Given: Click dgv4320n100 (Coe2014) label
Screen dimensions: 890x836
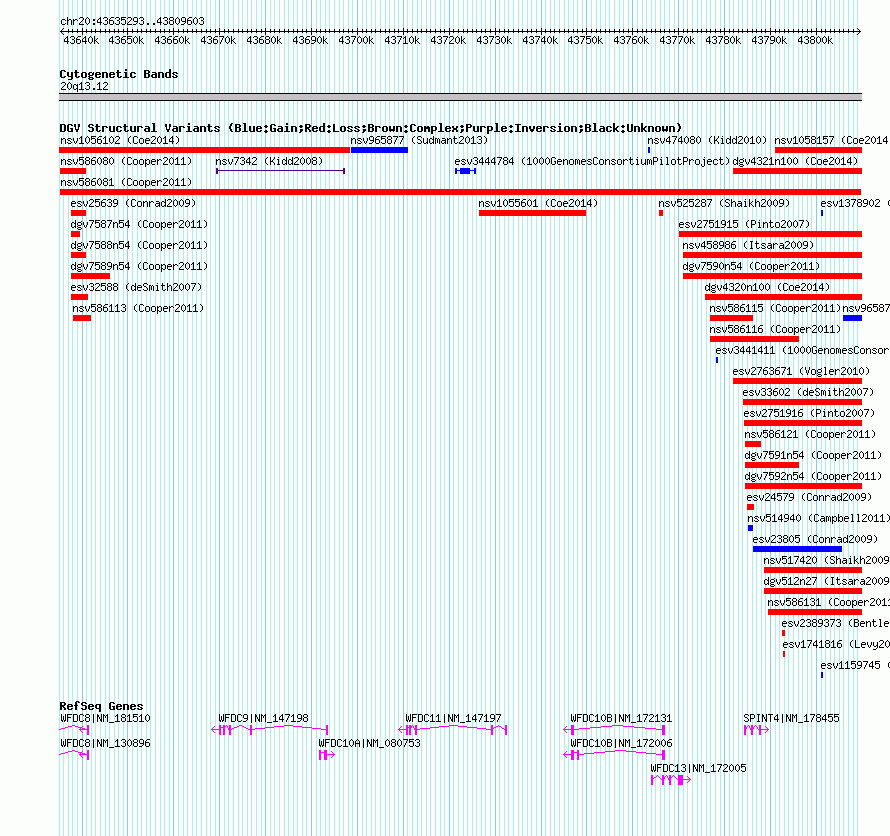Looking at the screenshot, I should pos(767,287).
